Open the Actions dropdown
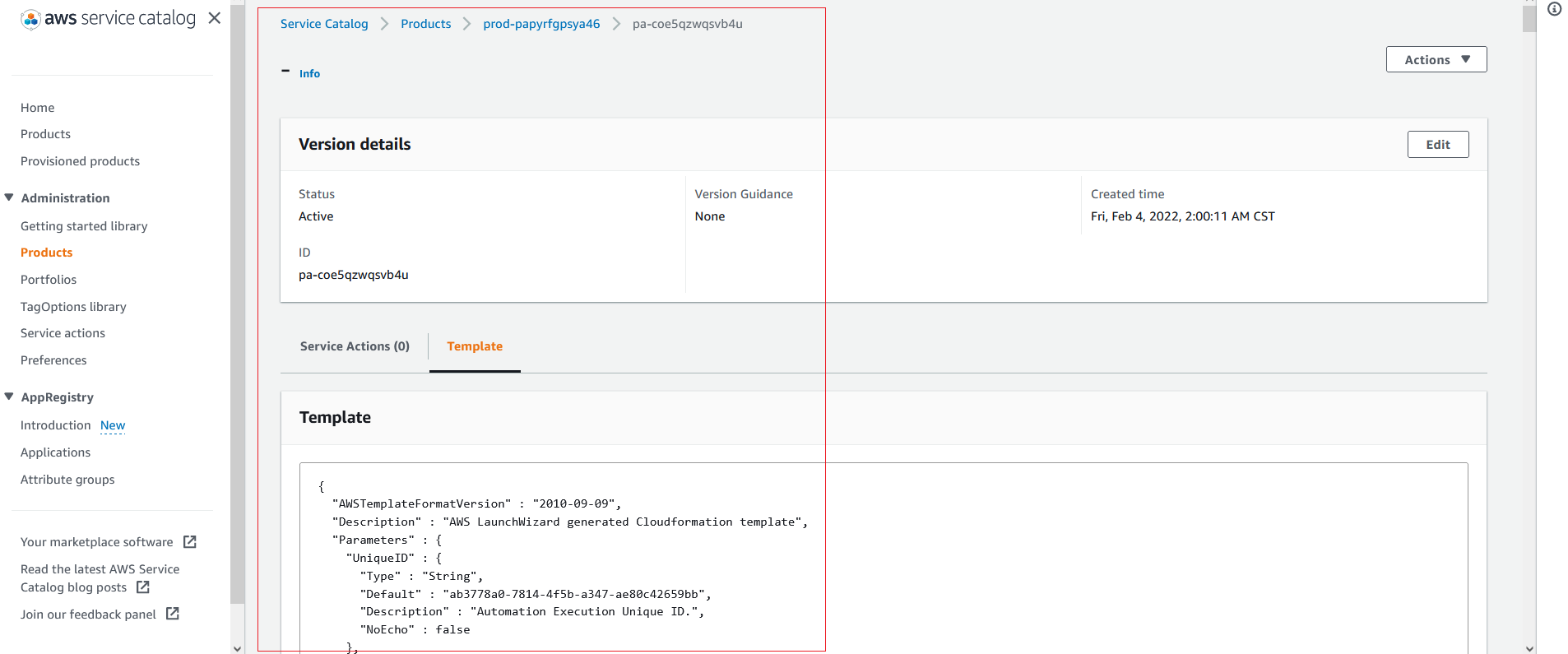This screenshot has width=1568, height=654. (1436, 59)
